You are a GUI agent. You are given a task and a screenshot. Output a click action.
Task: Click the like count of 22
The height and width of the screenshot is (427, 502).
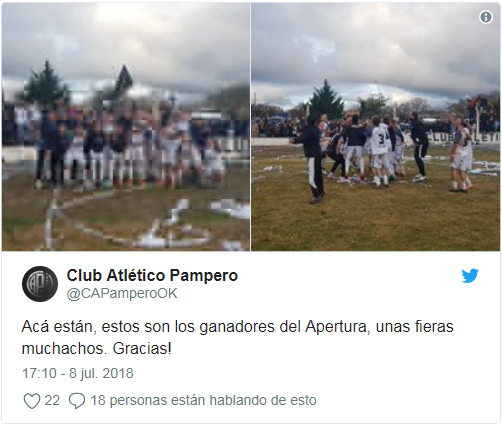click(52, 400)
